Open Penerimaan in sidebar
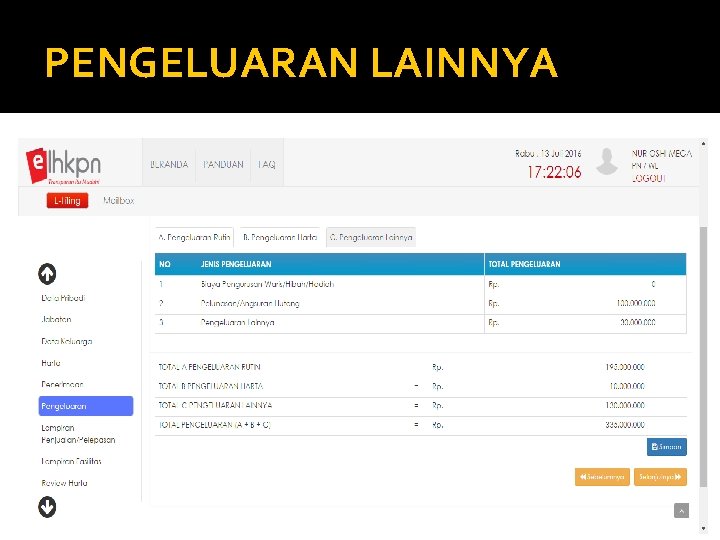Image resolution: width=720 pixels, height=540 pixels. point(62,384)
